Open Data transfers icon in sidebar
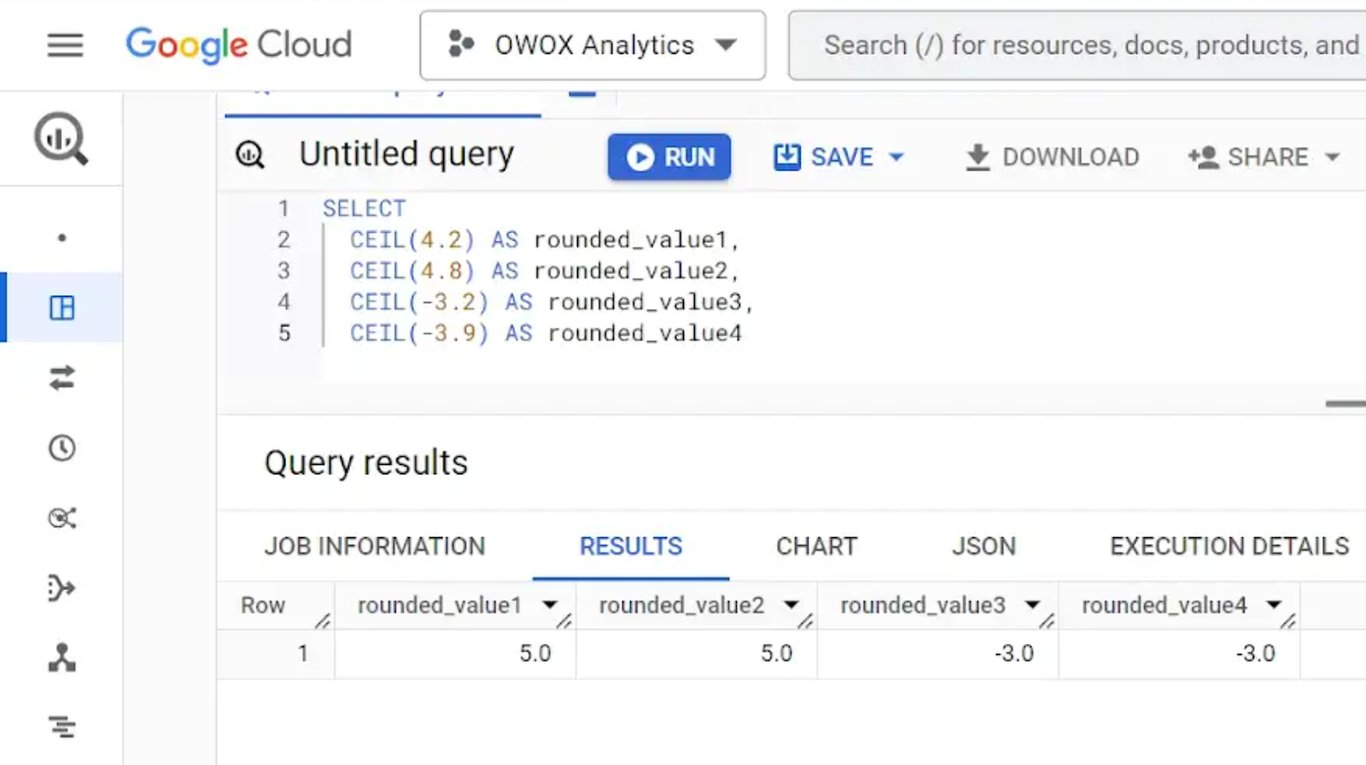 (x=62, y=377)
